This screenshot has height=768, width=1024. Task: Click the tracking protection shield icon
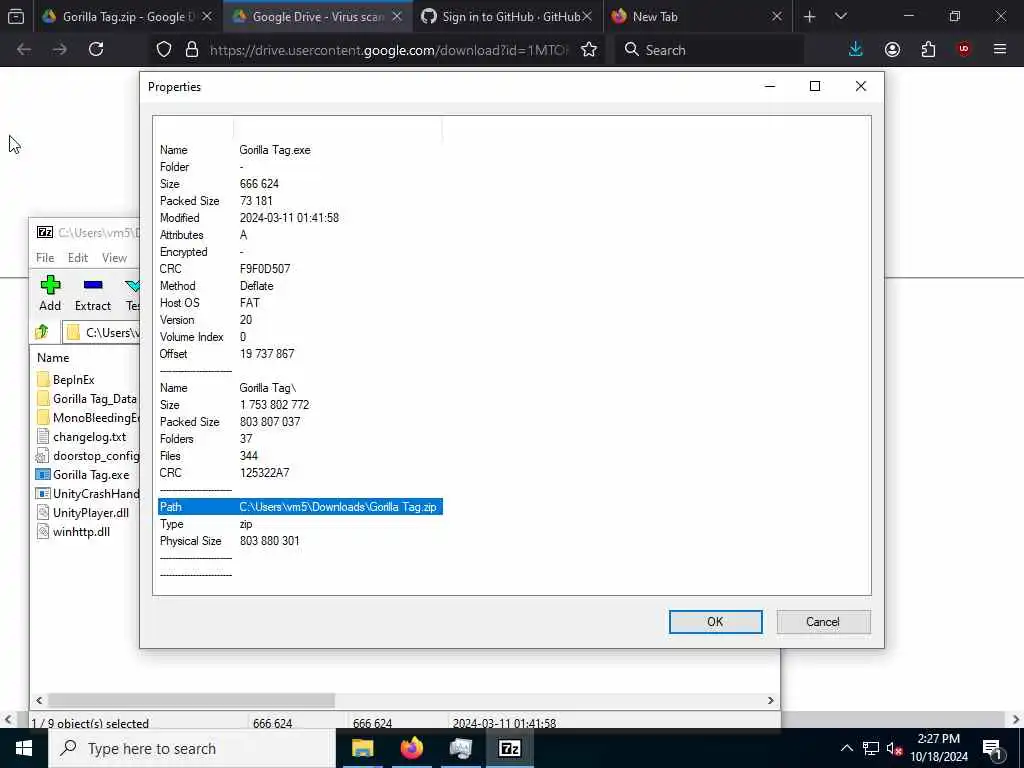point(164,50)
